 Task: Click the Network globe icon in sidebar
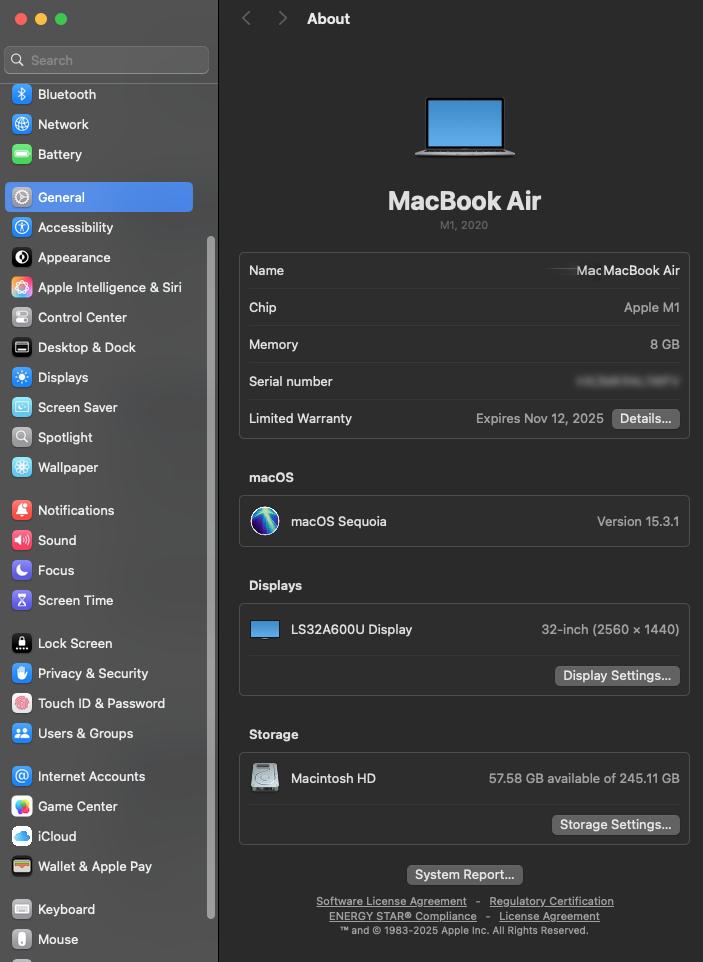[22, 125]
